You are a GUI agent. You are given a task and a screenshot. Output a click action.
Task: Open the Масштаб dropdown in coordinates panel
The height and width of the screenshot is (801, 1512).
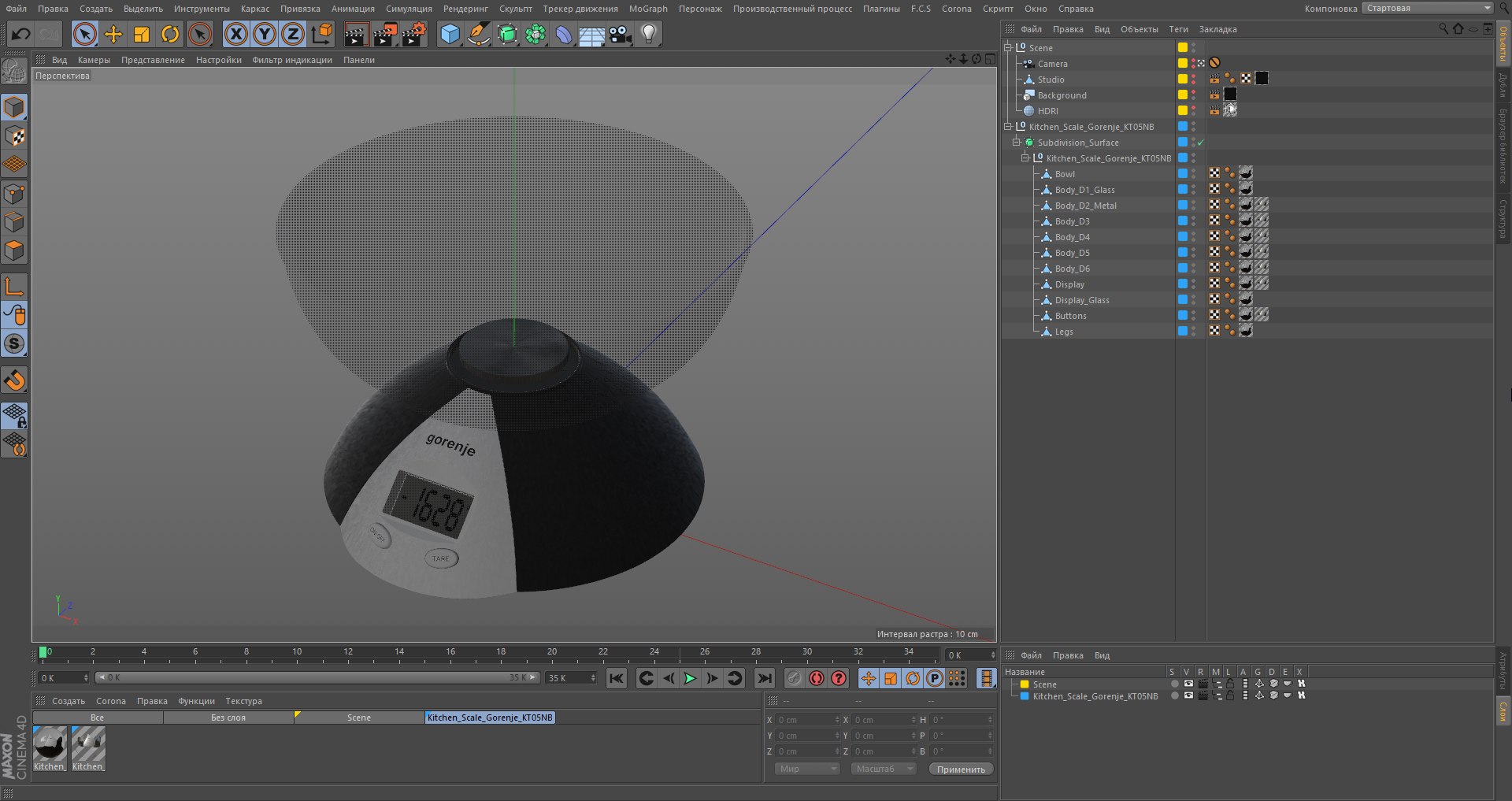[x=884, y=769]
